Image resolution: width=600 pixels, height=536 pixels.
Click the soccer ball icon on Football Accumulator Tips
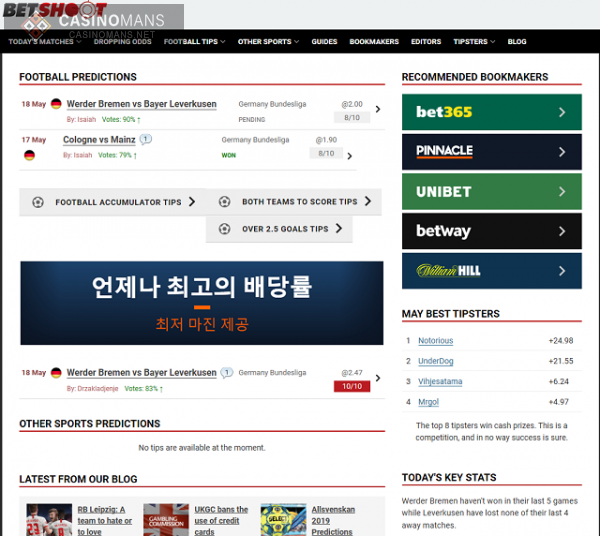(x=38, y=202)
